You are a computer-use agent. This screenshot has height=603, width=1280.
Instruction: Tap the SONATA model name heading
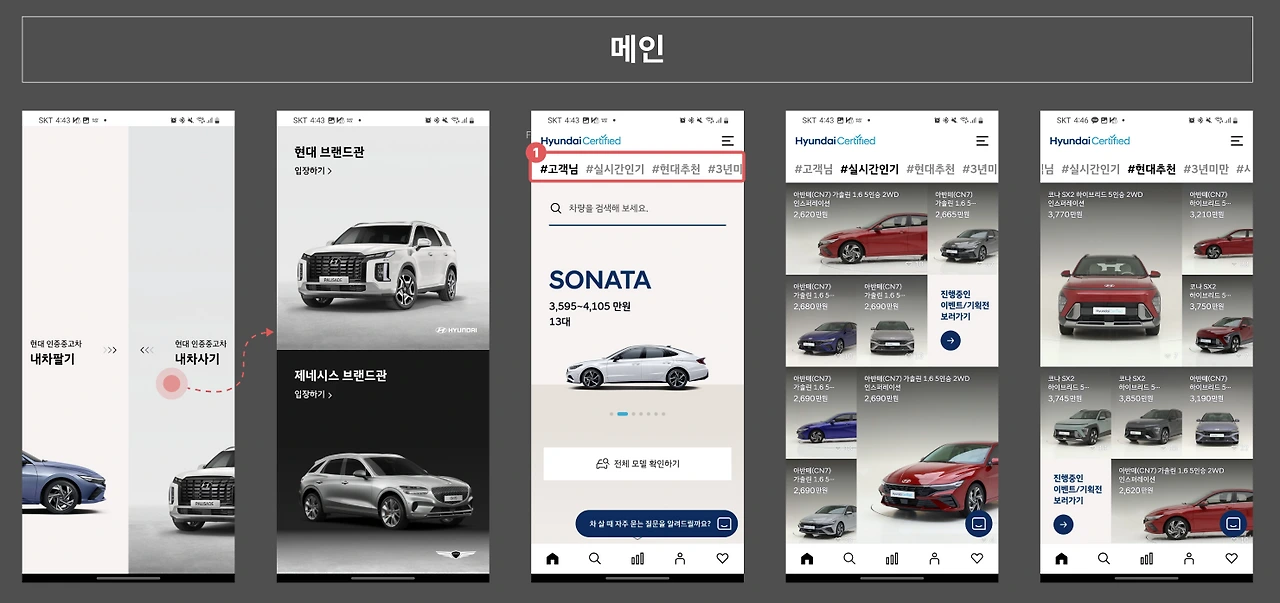pyautogui.click(x=599, y=280)
